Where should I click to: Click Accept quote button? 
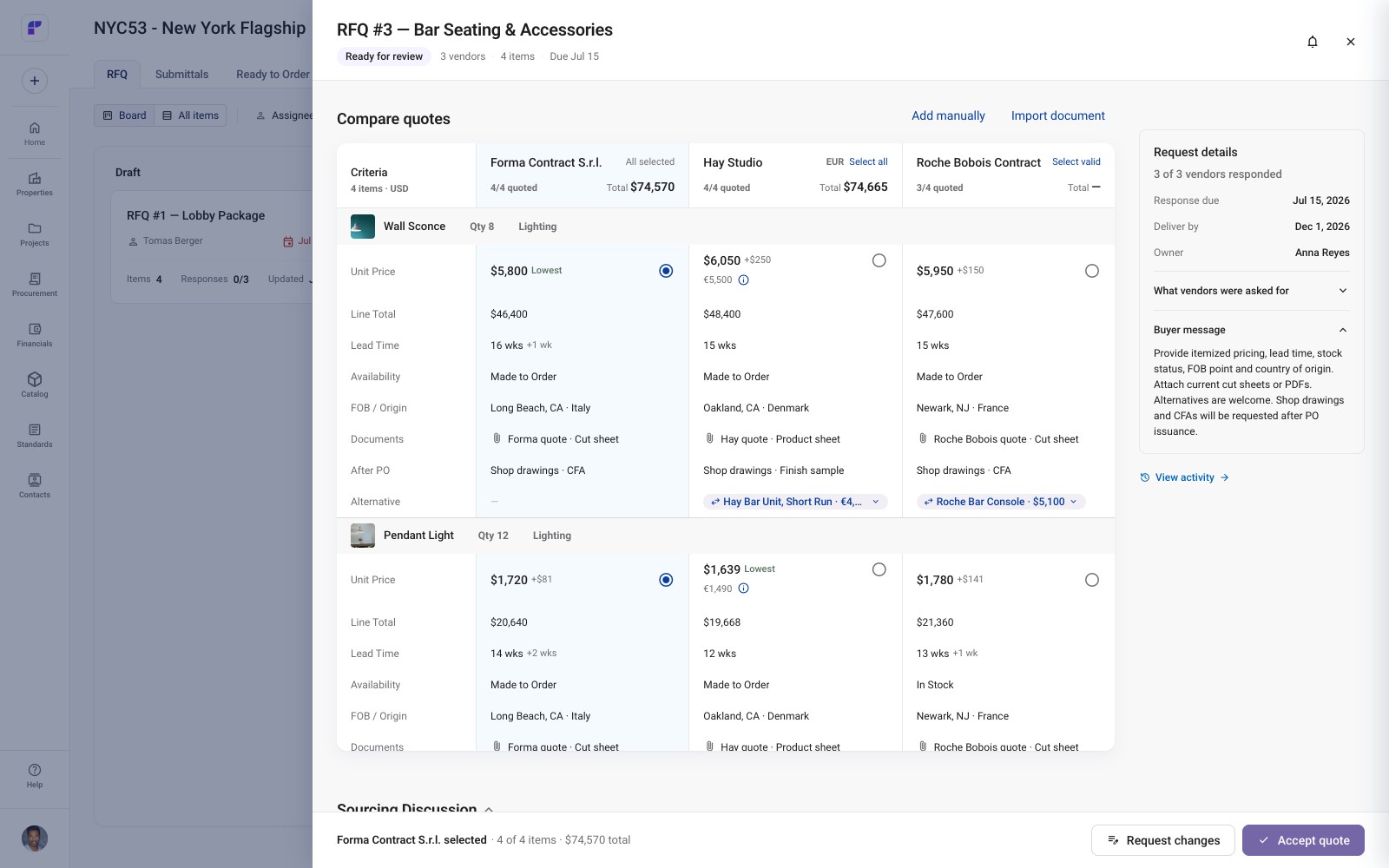pos(1303,840)
